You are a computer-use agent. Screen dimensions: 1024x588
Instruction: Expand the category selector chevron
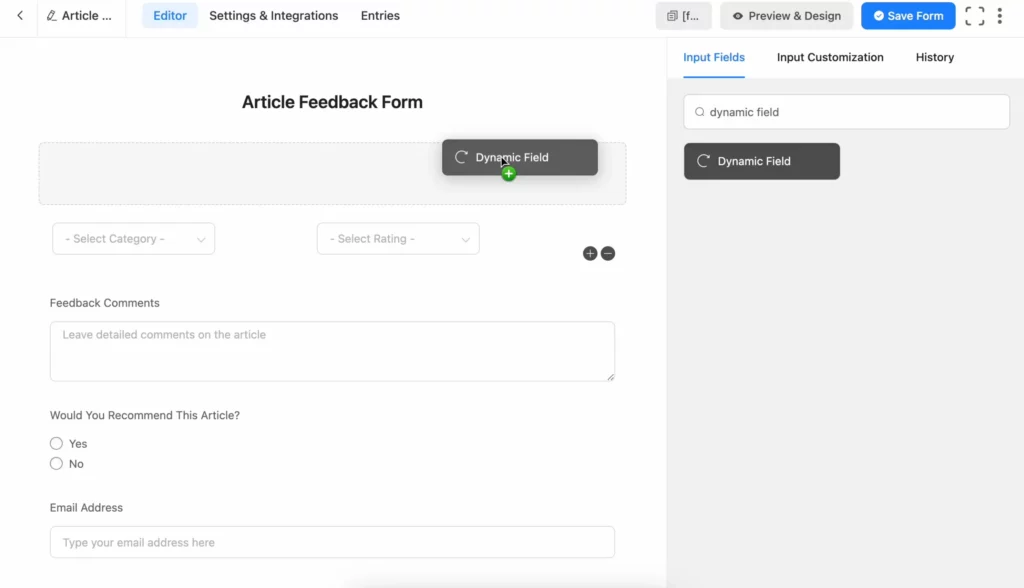pos(202,238)
